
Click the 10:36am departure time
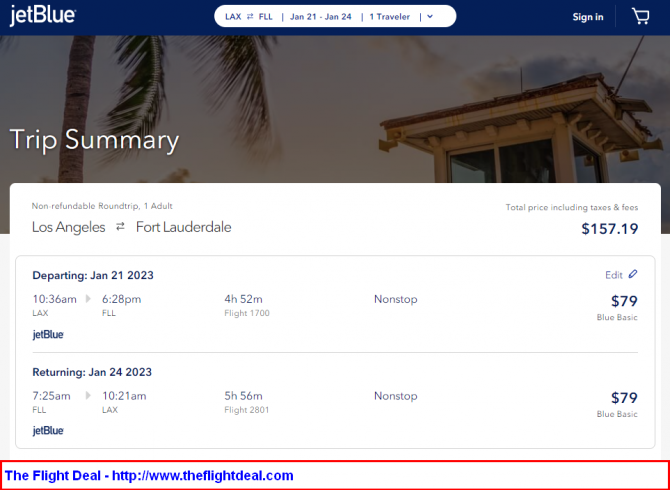[55, 299]
